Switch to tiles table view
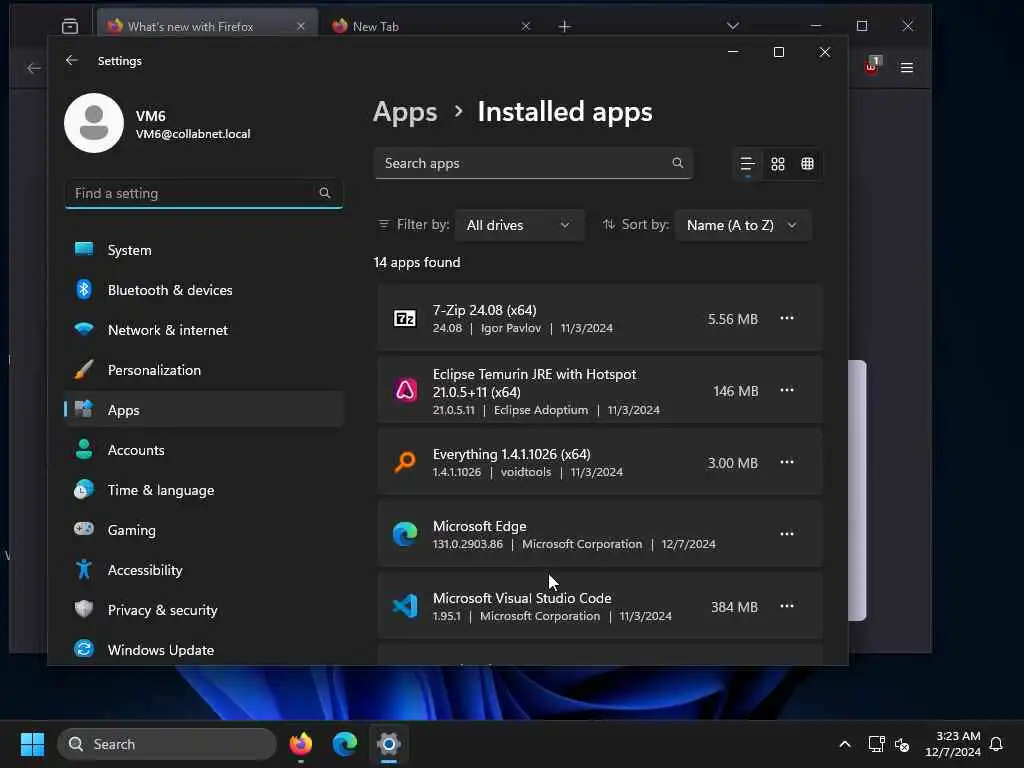Screen dimensions: 1024x768 807,164
